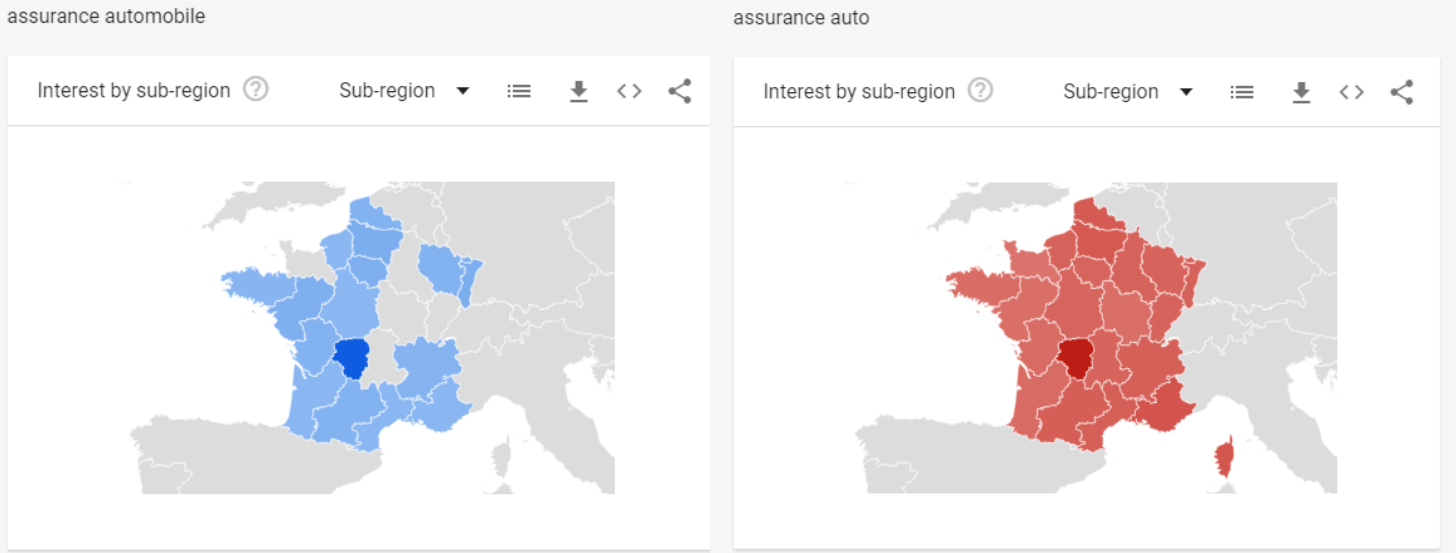Open help for assurance auto sub-region interest
The image size is (1456, 553).
click(981, 91)
